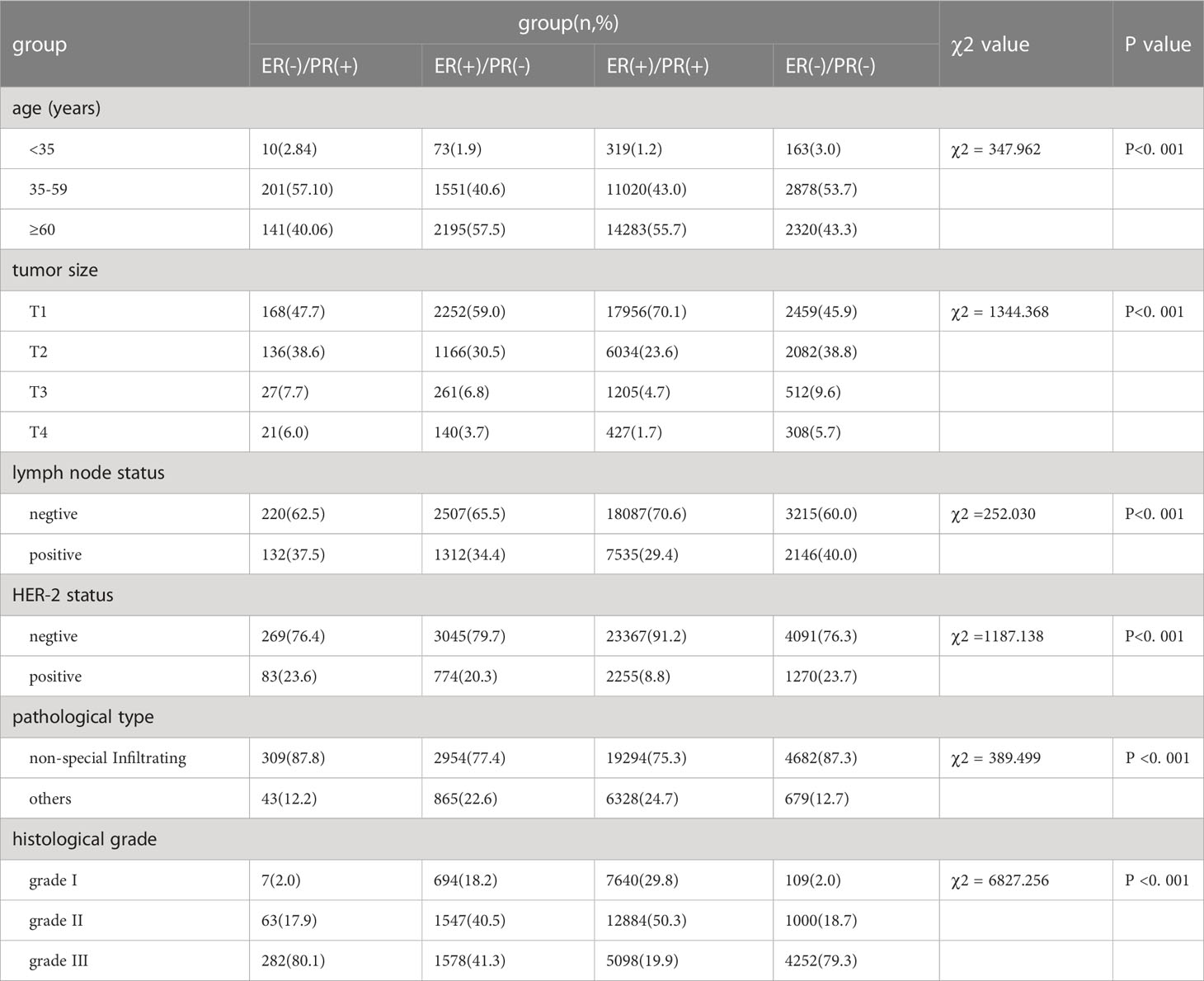Click the 'non-special Infiltrating' row label
The image size is (1204, 981).
pyautogui.click(x=107, y=758)
